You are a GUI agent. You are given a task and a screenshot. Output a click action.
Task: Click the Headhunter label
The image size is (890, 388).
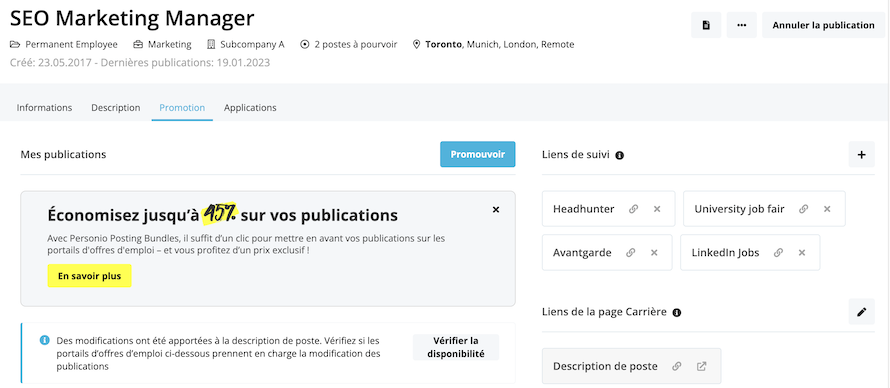[x=583, y=209]
